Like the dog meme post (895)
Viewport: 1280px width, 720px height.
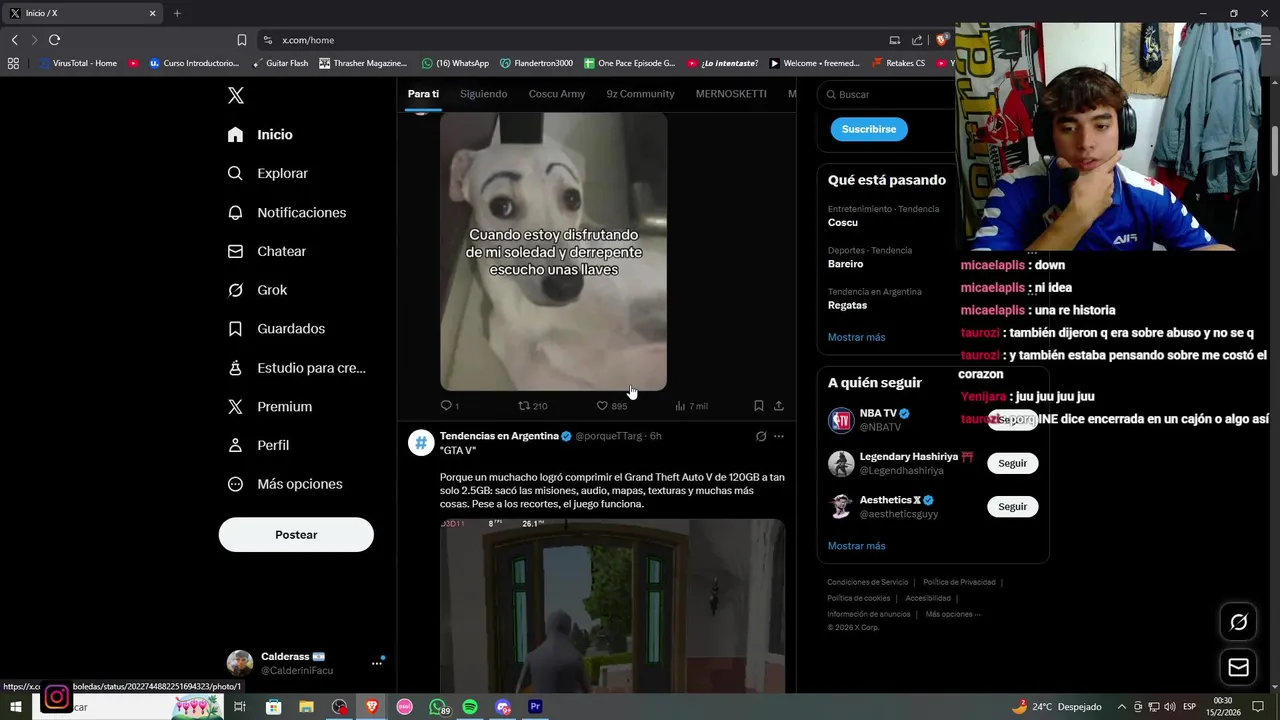[611, 406]
